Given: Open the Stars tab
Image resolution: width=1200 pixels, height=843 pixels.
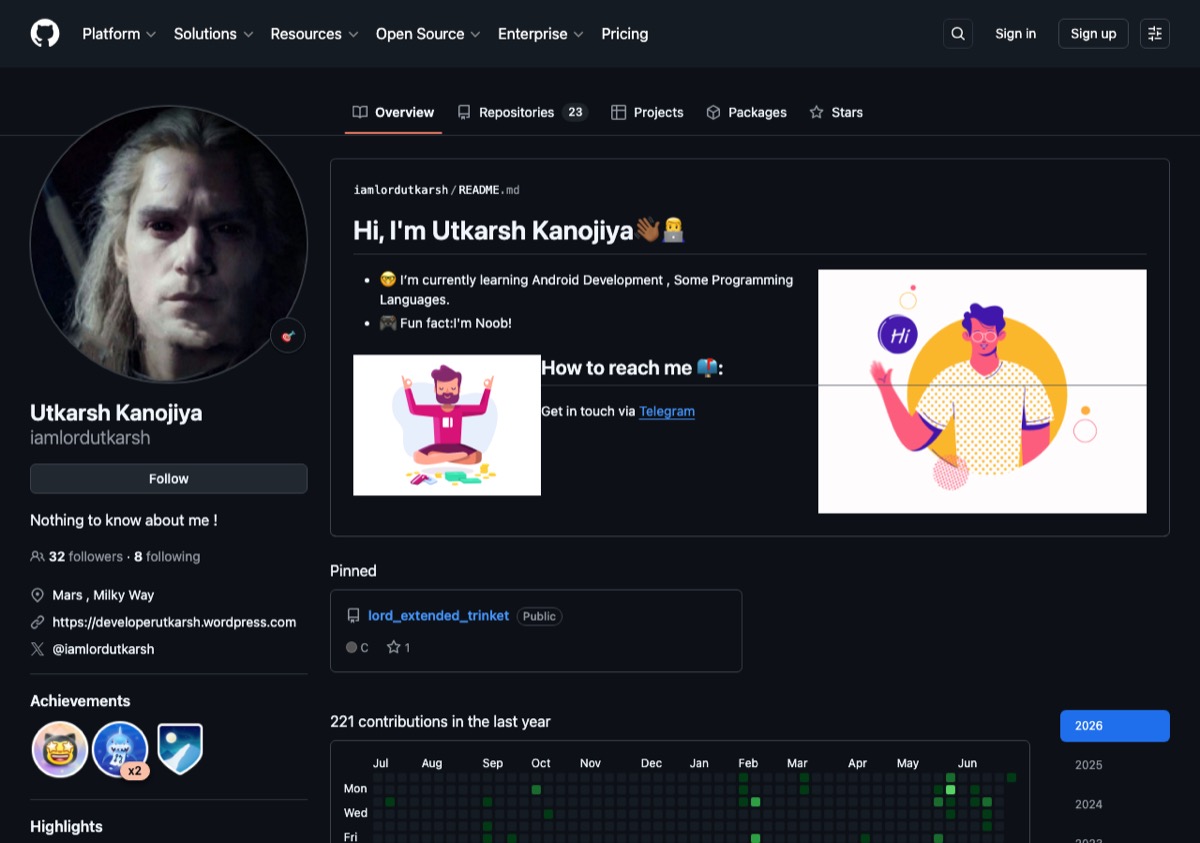Looking at the screenshot, I should 836,112.
